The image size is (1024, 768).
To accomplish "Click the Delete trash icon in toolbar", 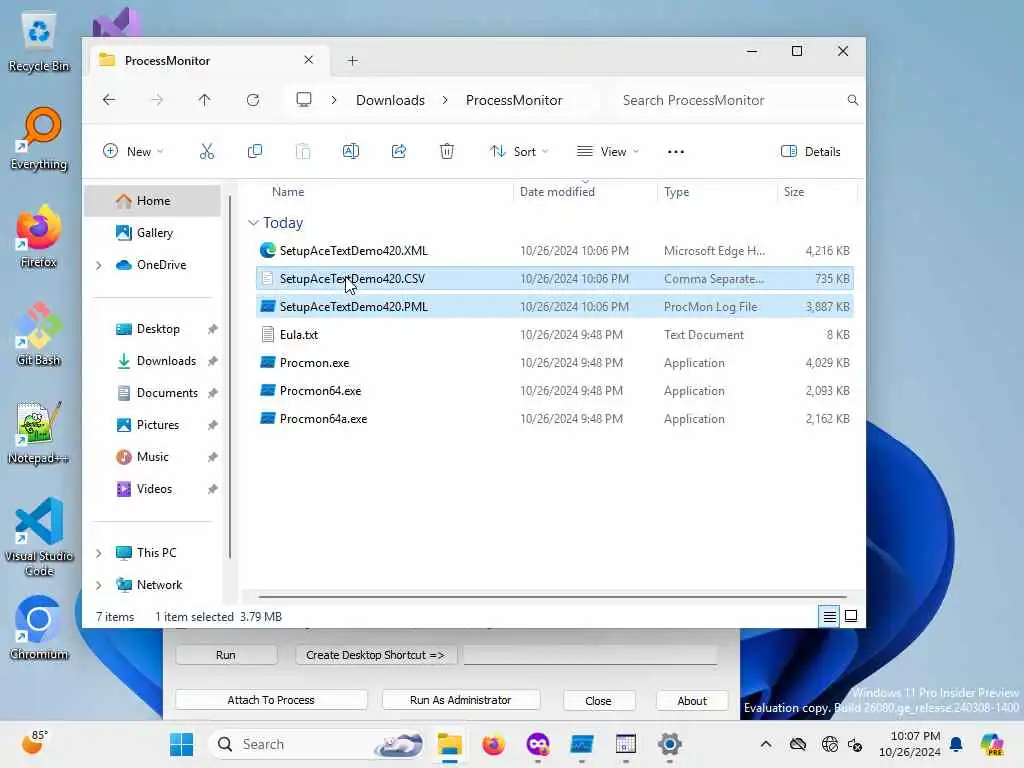I will [x=447, y=152].
